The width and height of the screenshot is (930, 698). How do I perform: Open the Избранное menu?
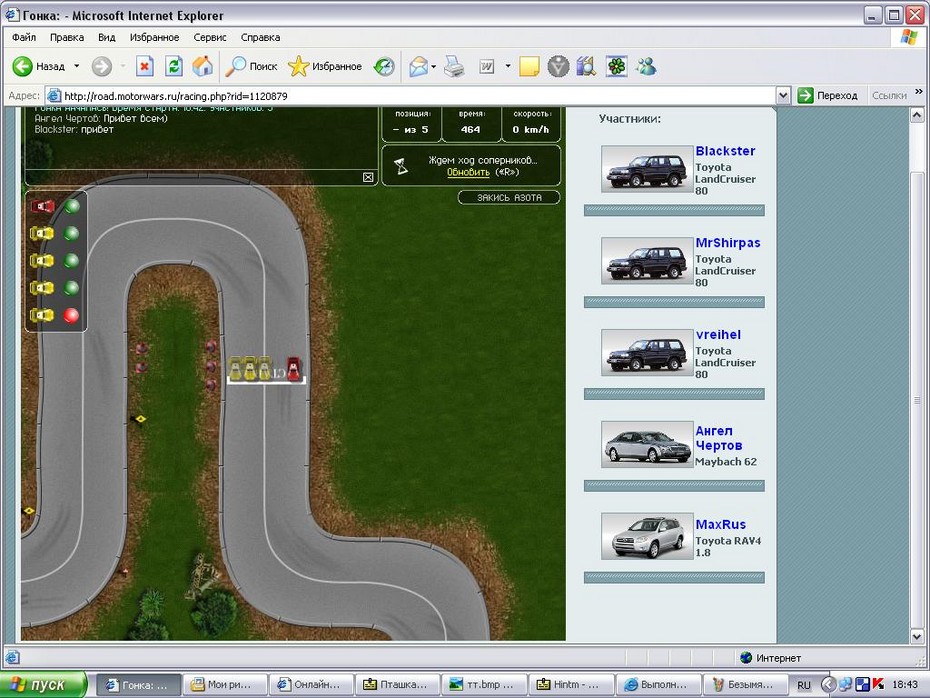tap(154, 37)
